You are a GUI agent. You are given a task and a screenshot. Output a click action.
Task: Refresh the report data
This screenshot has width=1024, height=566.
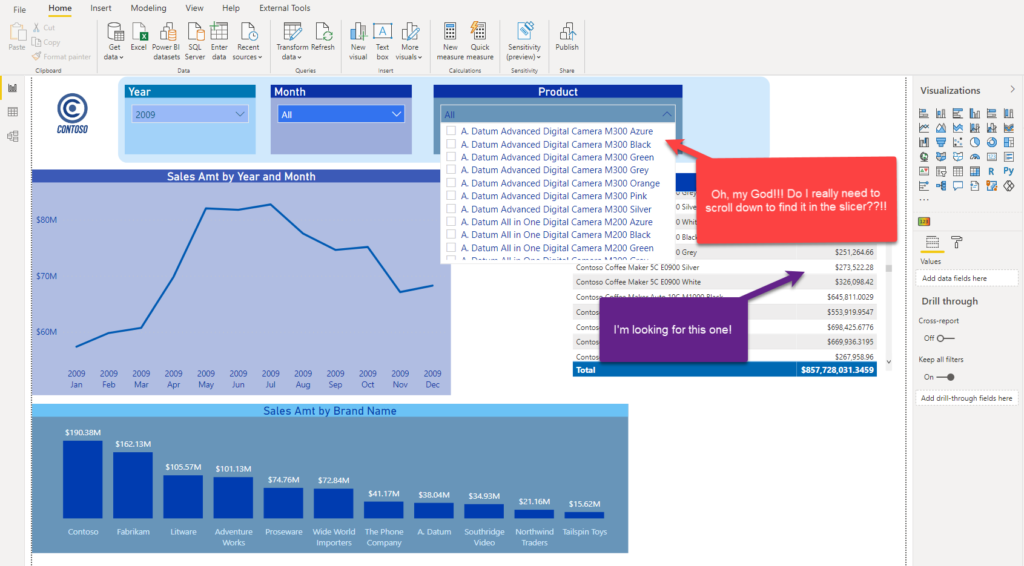pos(323,37)
